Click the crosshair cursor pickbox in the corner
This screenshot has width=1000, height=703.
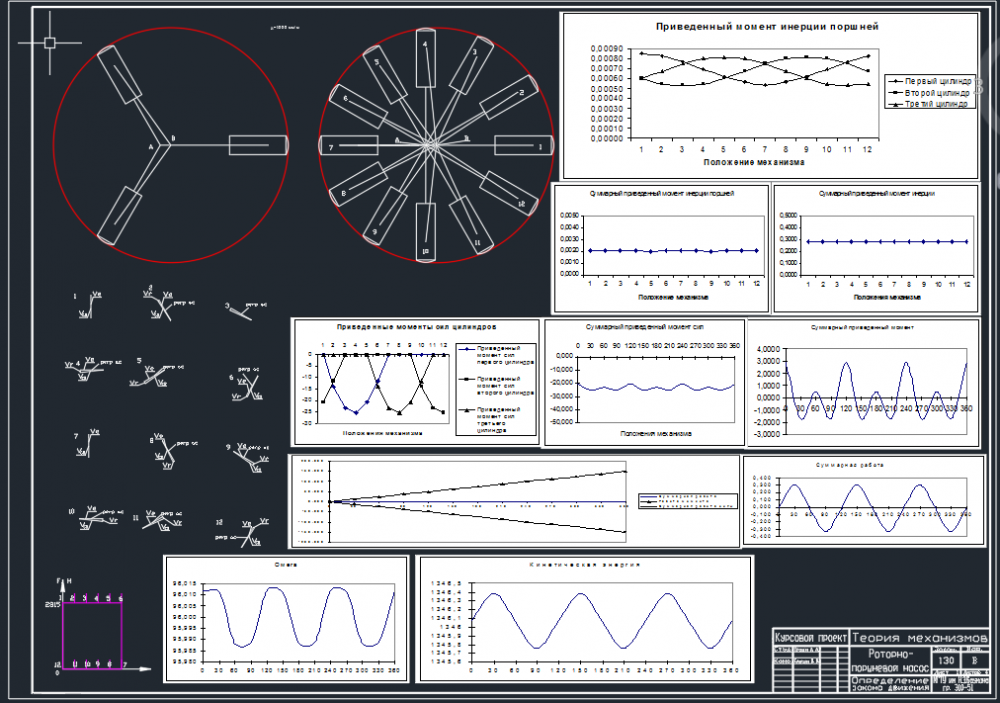(x=50, y=43)
